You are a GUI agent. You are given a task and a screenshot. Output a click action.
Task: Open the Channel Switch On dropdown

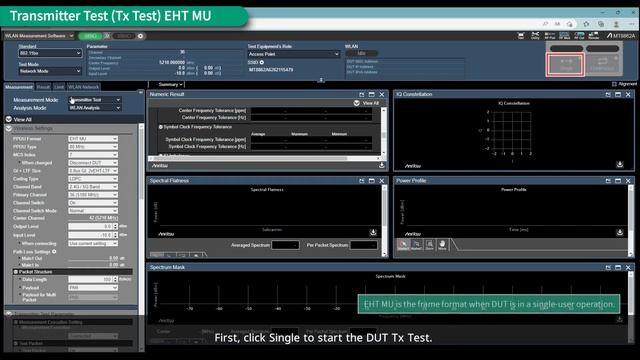pos(93,203)
